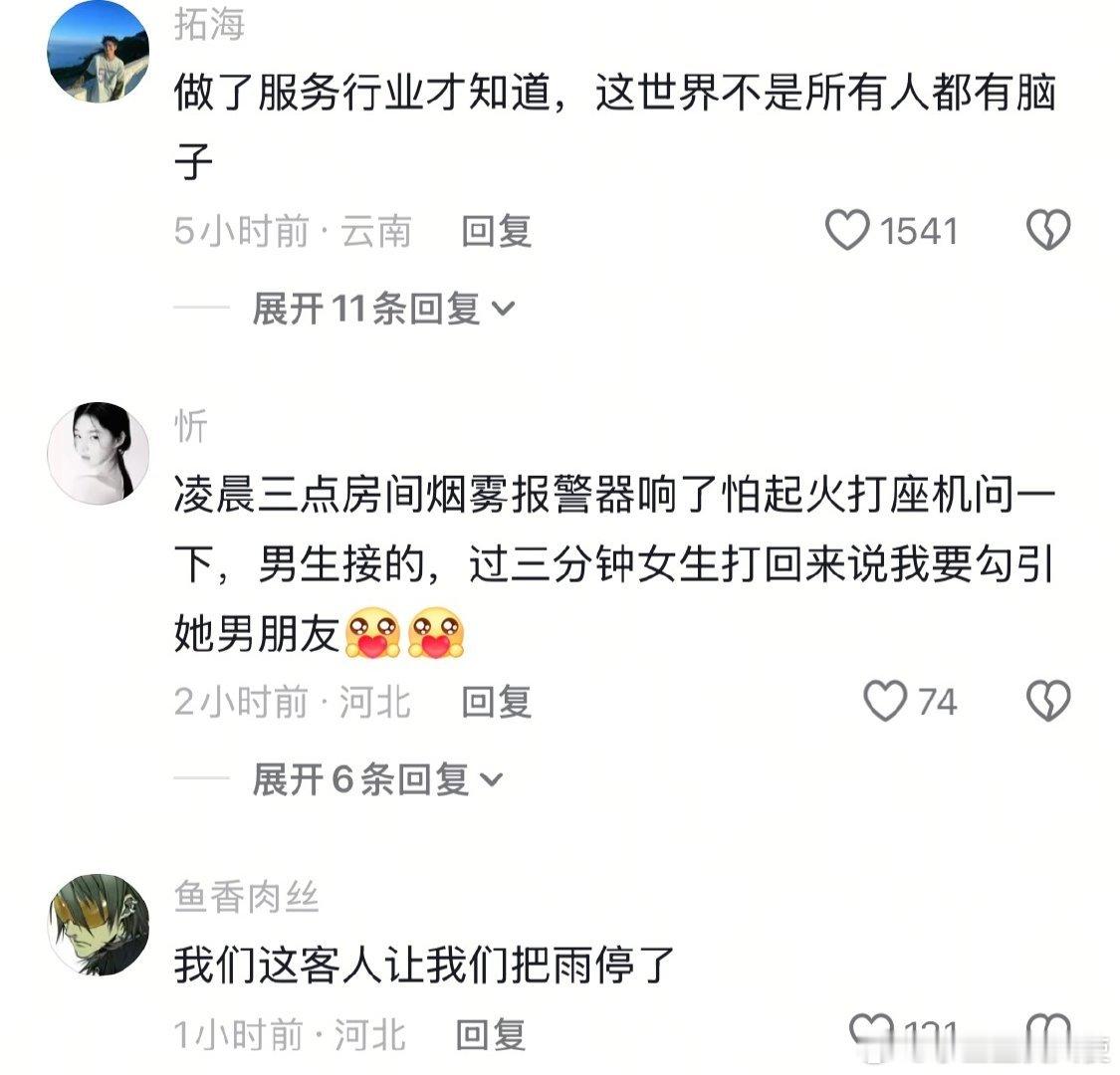Select the smoke alarm comment text

pyautogui.click(x=615, y=564)
